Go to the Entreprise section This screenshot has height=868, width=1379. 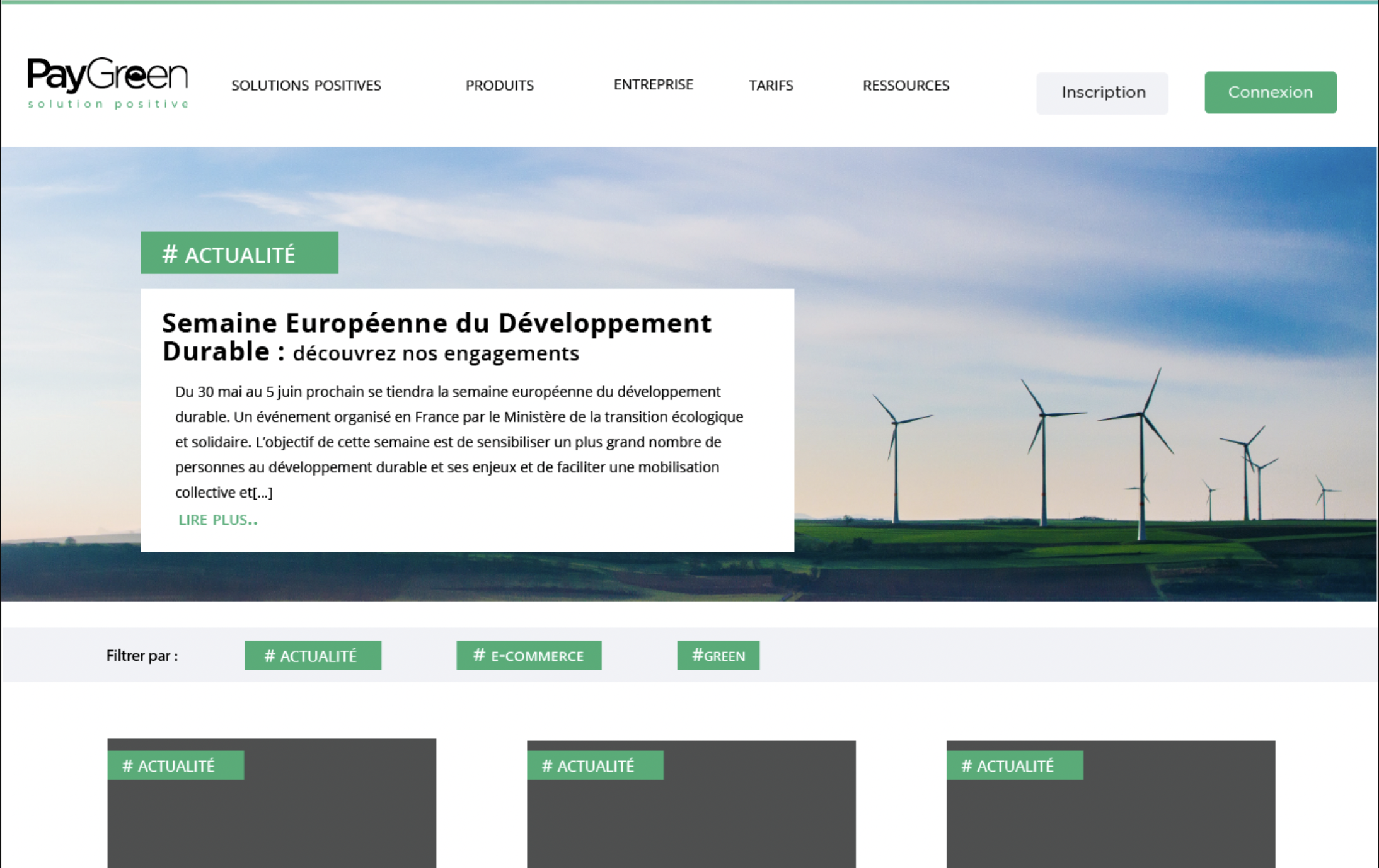[x=653, y=84]
